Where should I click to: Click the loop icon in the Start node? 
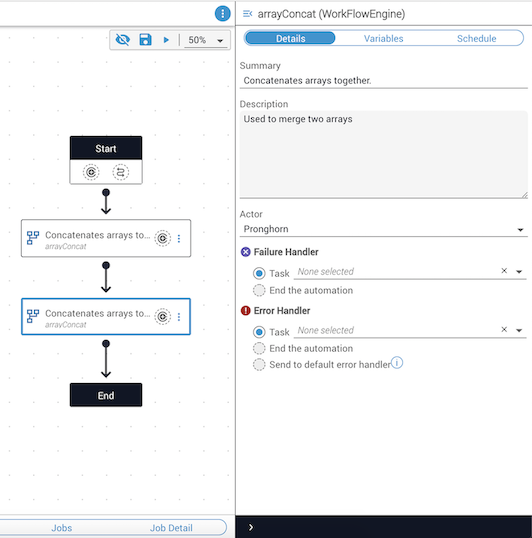click(x=121, y=172)
